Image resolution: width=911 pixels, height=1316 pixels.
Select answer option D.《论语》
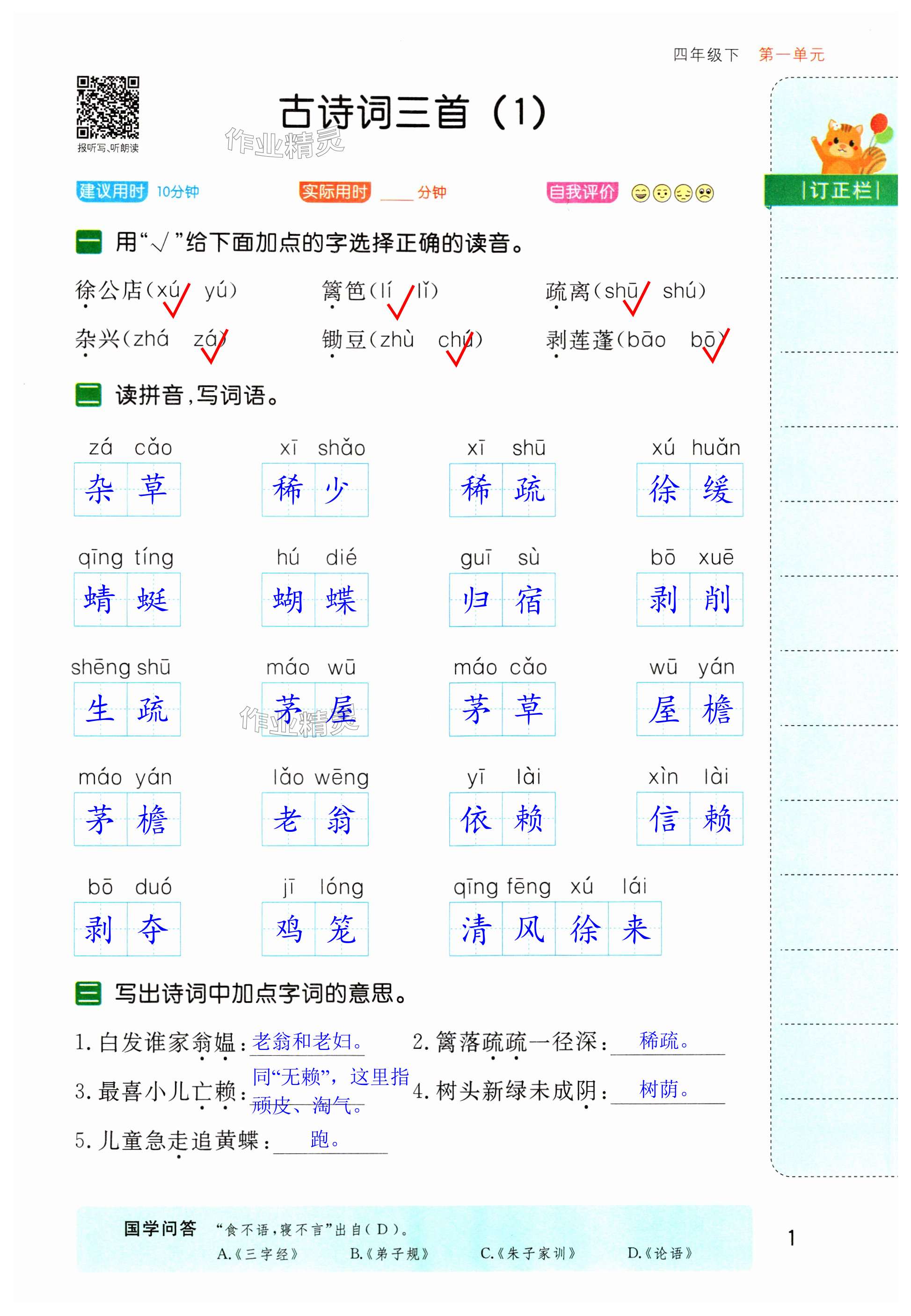click(x=660, y=1253)
